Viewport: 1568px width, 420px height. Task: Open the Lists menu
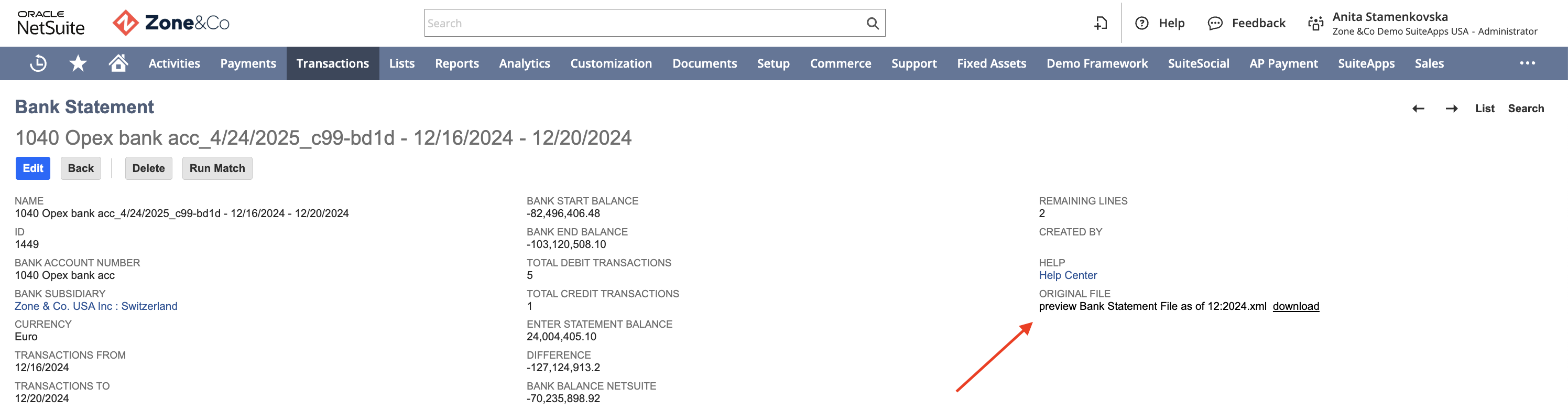(402, 63)
